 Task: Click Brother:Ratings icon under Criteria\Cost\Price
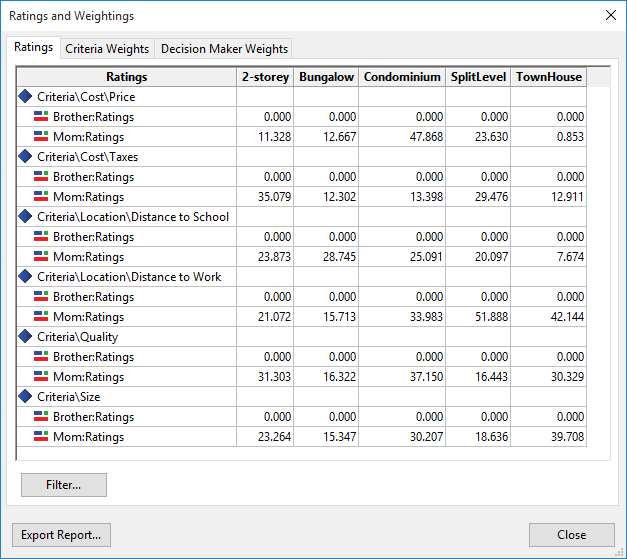point(41,117)
